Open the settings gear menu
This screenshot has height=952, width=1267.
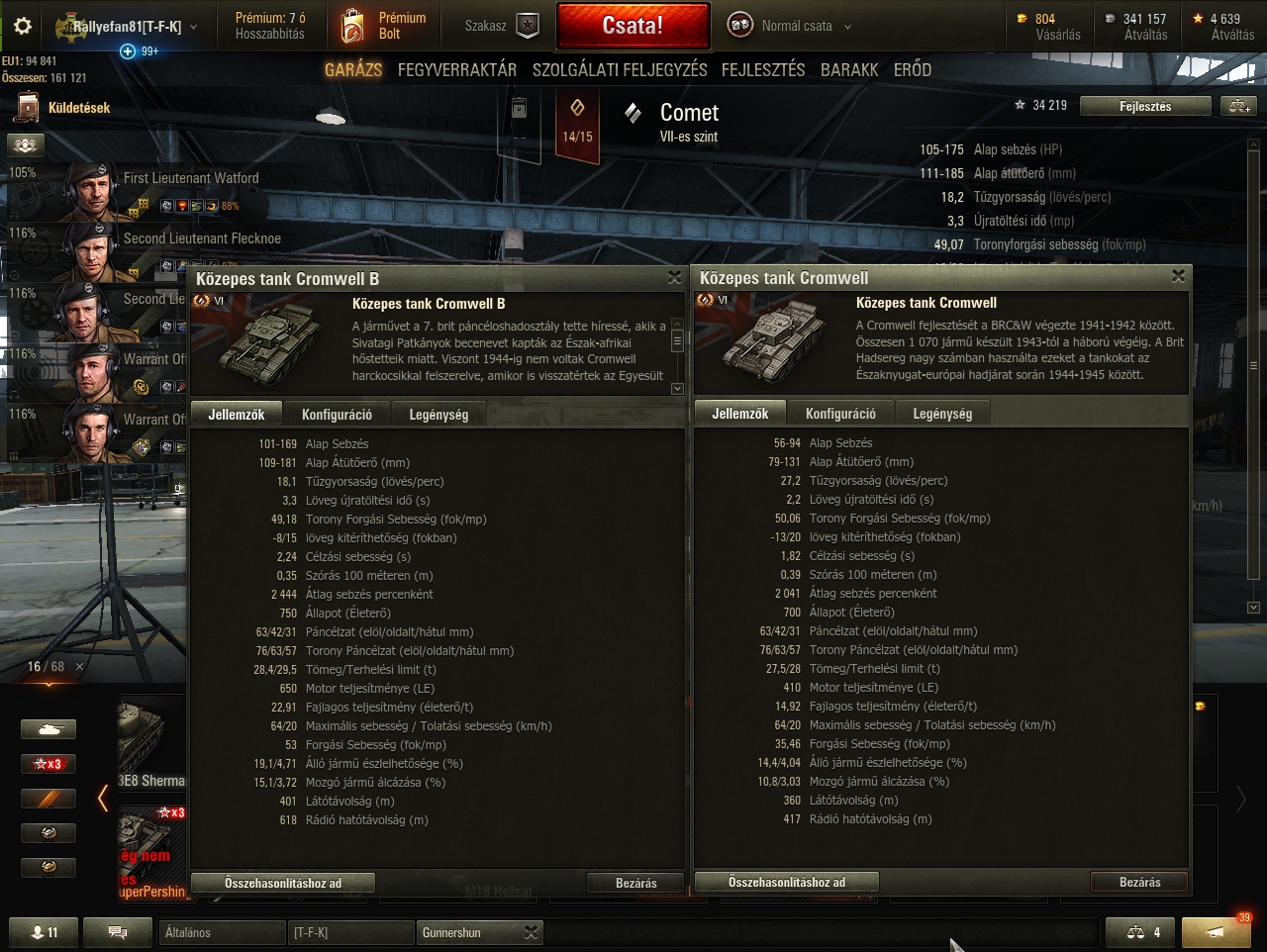click(x=22, y=27)
